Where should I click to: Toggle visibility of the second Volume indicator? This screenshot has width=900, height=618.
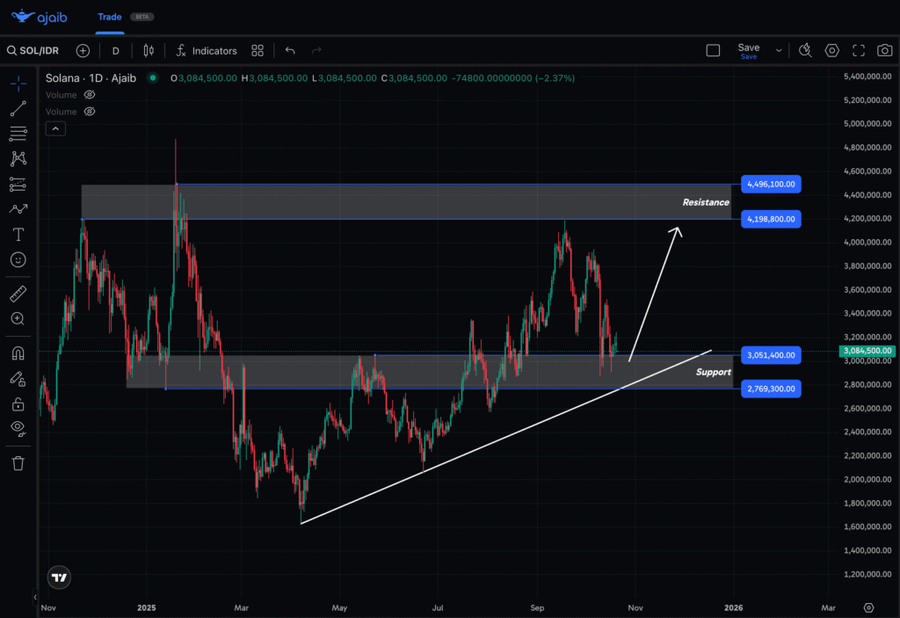tap(90, 112)
